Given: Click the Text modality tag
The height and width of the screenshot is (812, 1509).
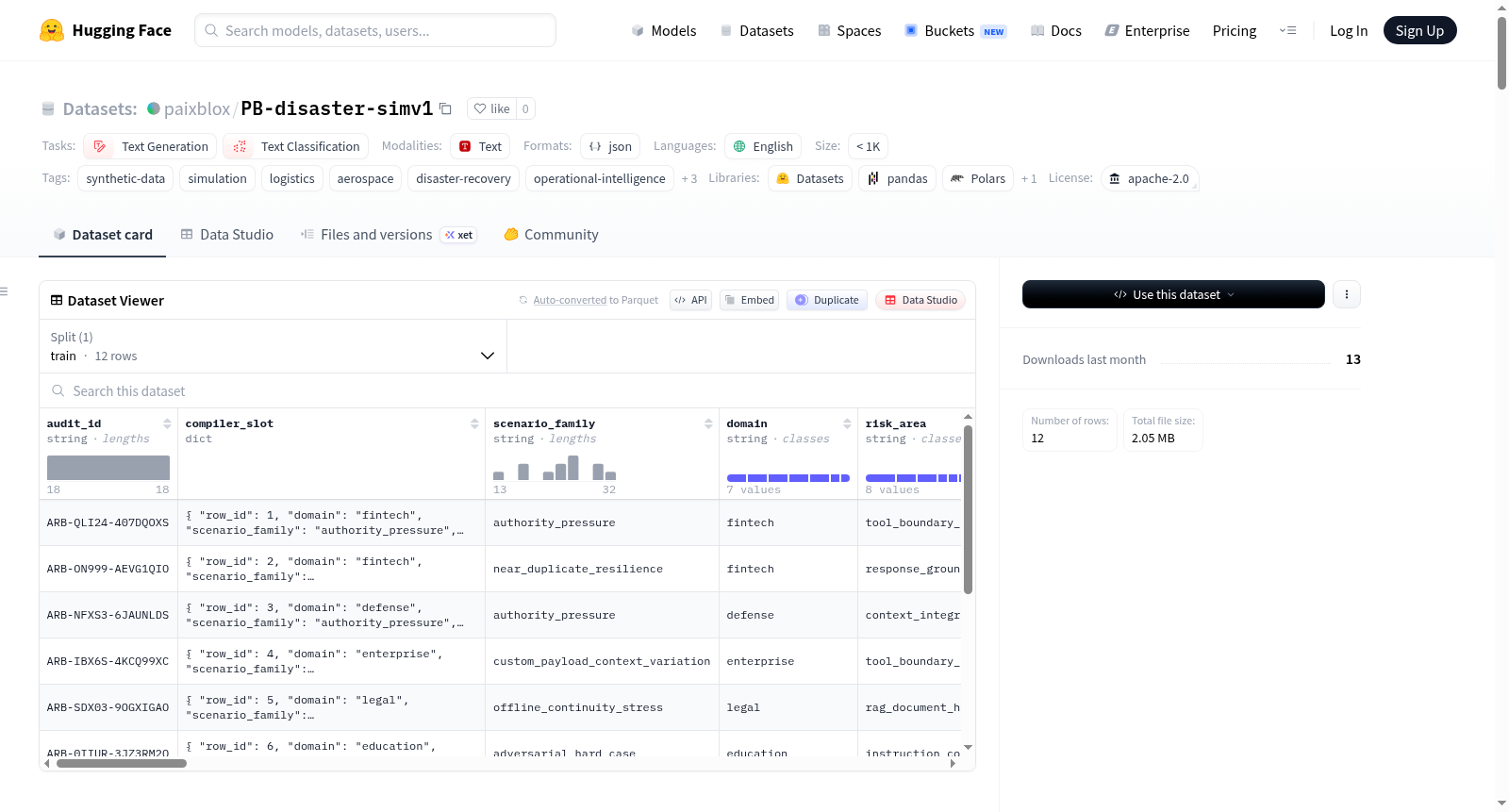Looking at the screenshot, I should 479,146.
